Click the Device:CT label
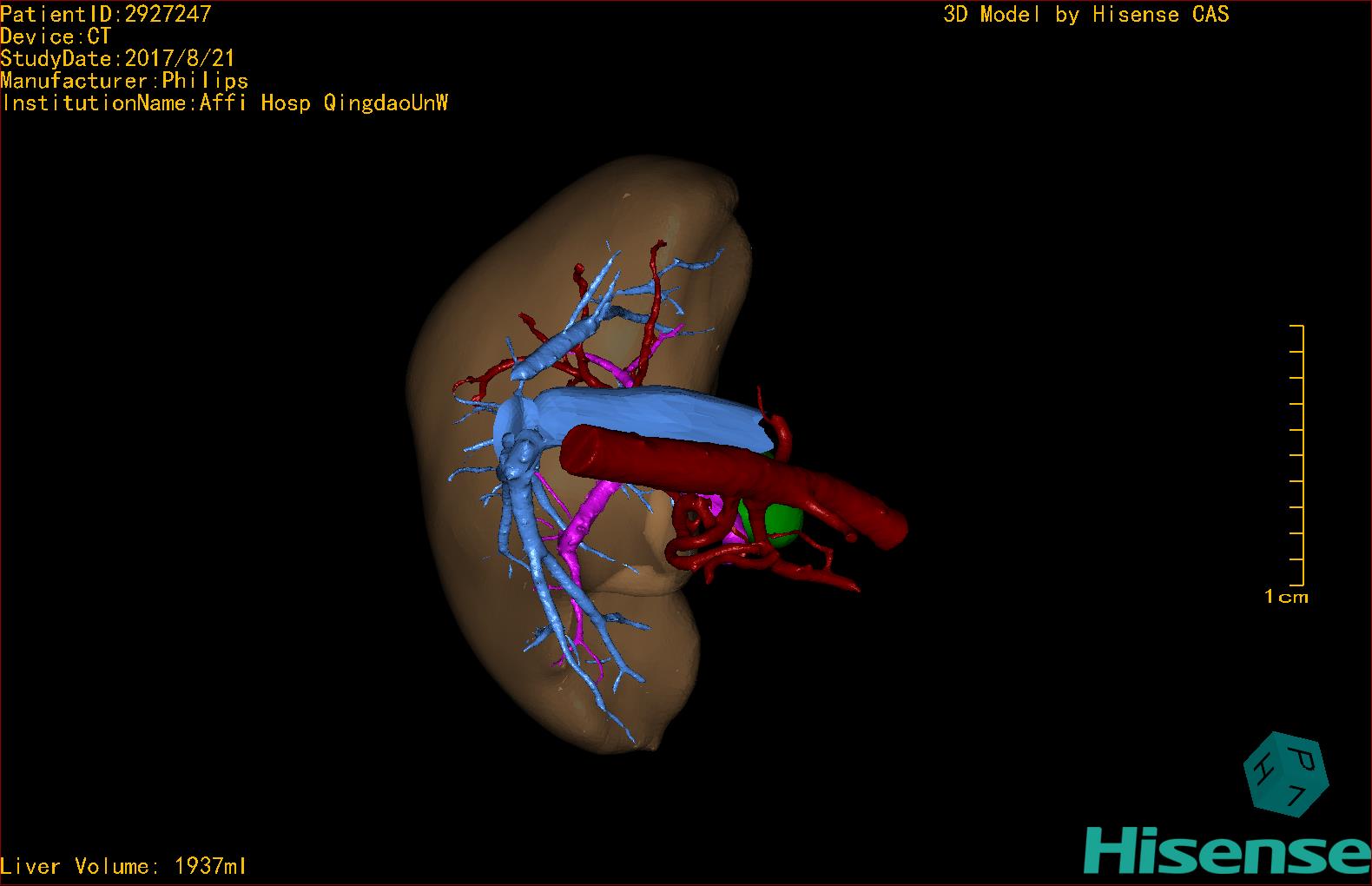The width and height of the screenshot is (1372, 886). pos(56,36)
